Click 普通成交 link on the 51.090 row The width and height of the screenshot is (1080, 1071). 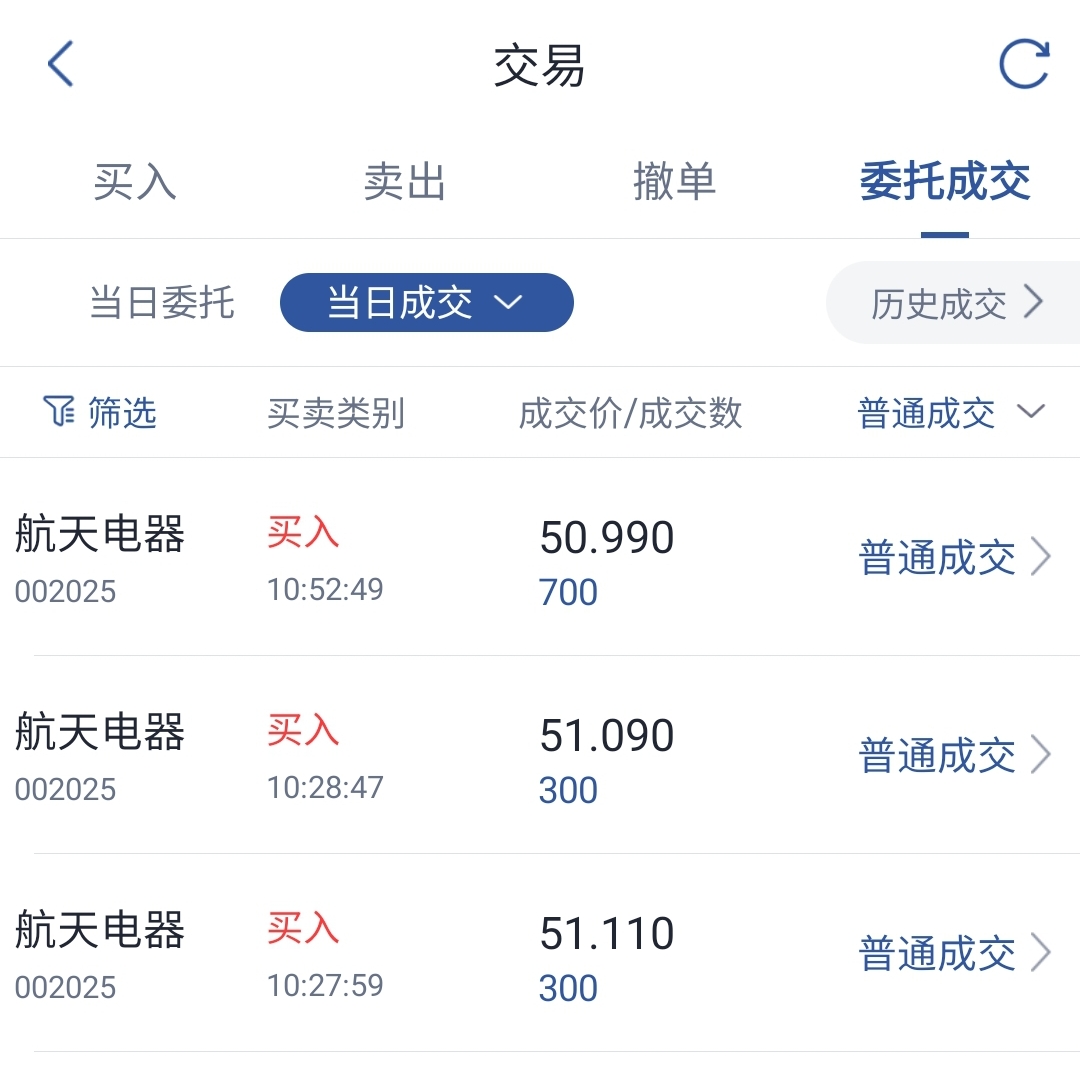[x=936, y=756]
